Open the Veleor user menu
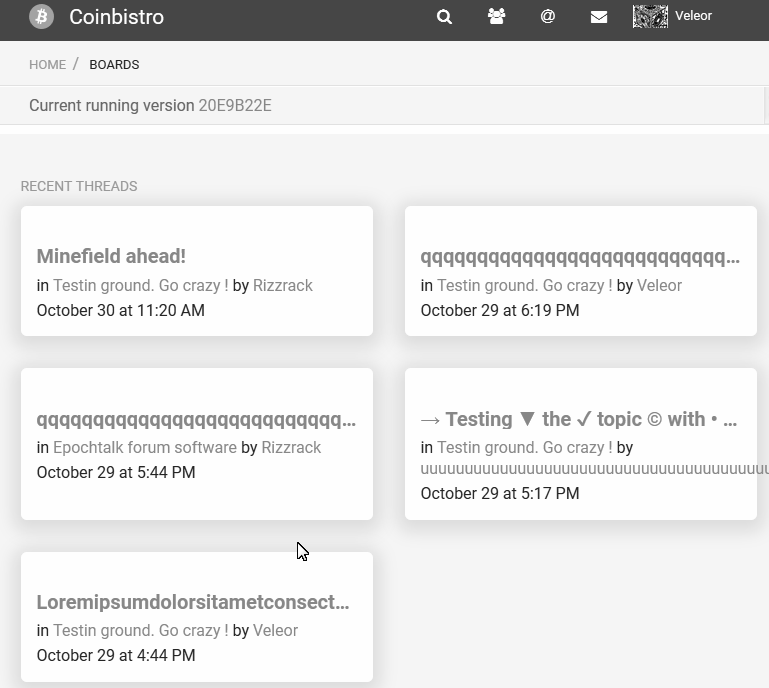The image size is (769, 688). pos(693,16)
